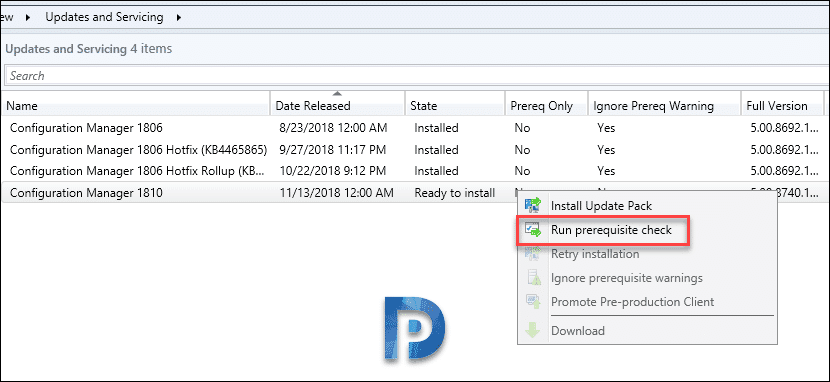Click Installed state for Configuration Manager 1806
The image size is (830, 382).
point(436,128)
